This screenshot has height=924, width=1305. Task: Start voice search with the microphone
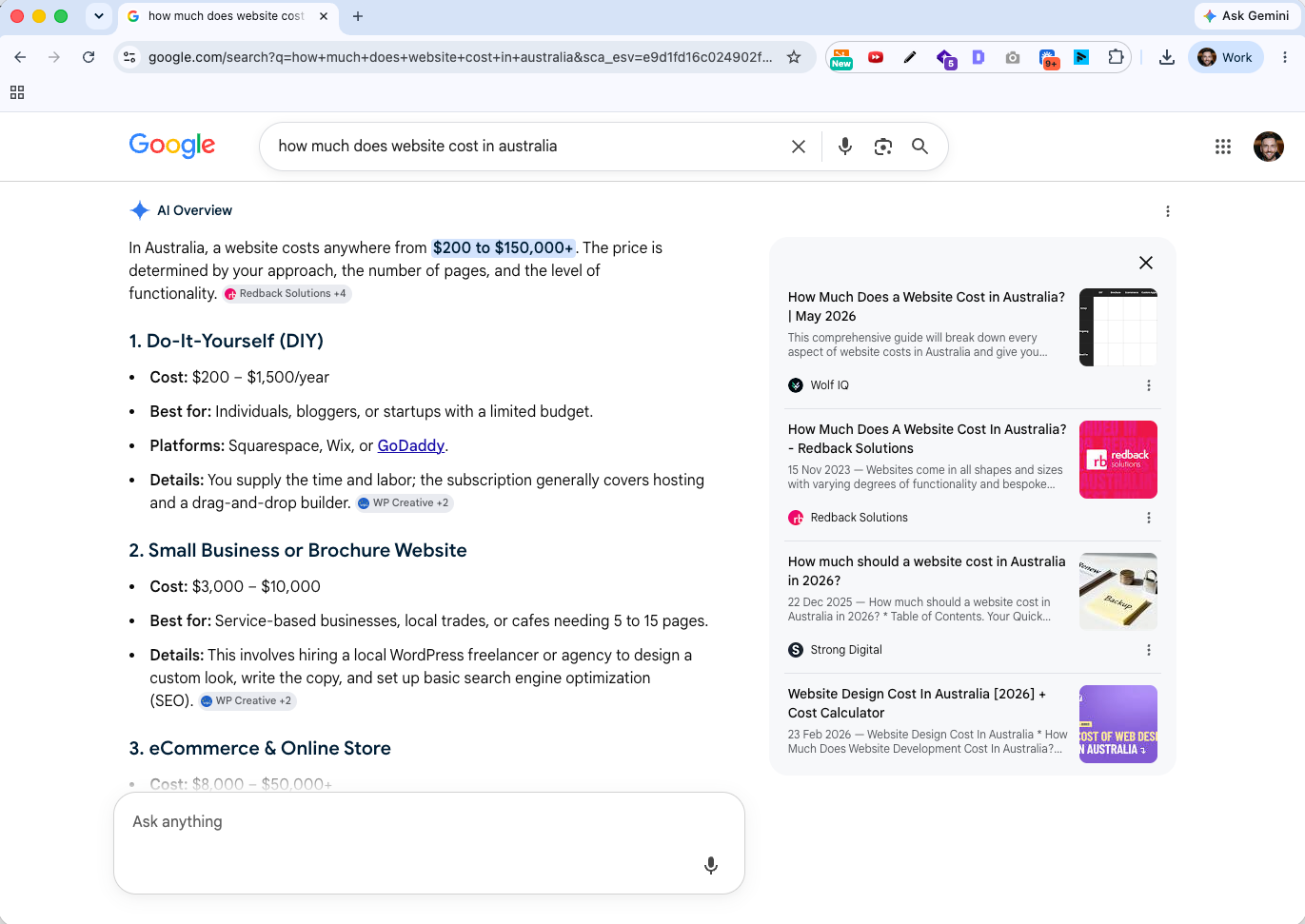point(845,147)
